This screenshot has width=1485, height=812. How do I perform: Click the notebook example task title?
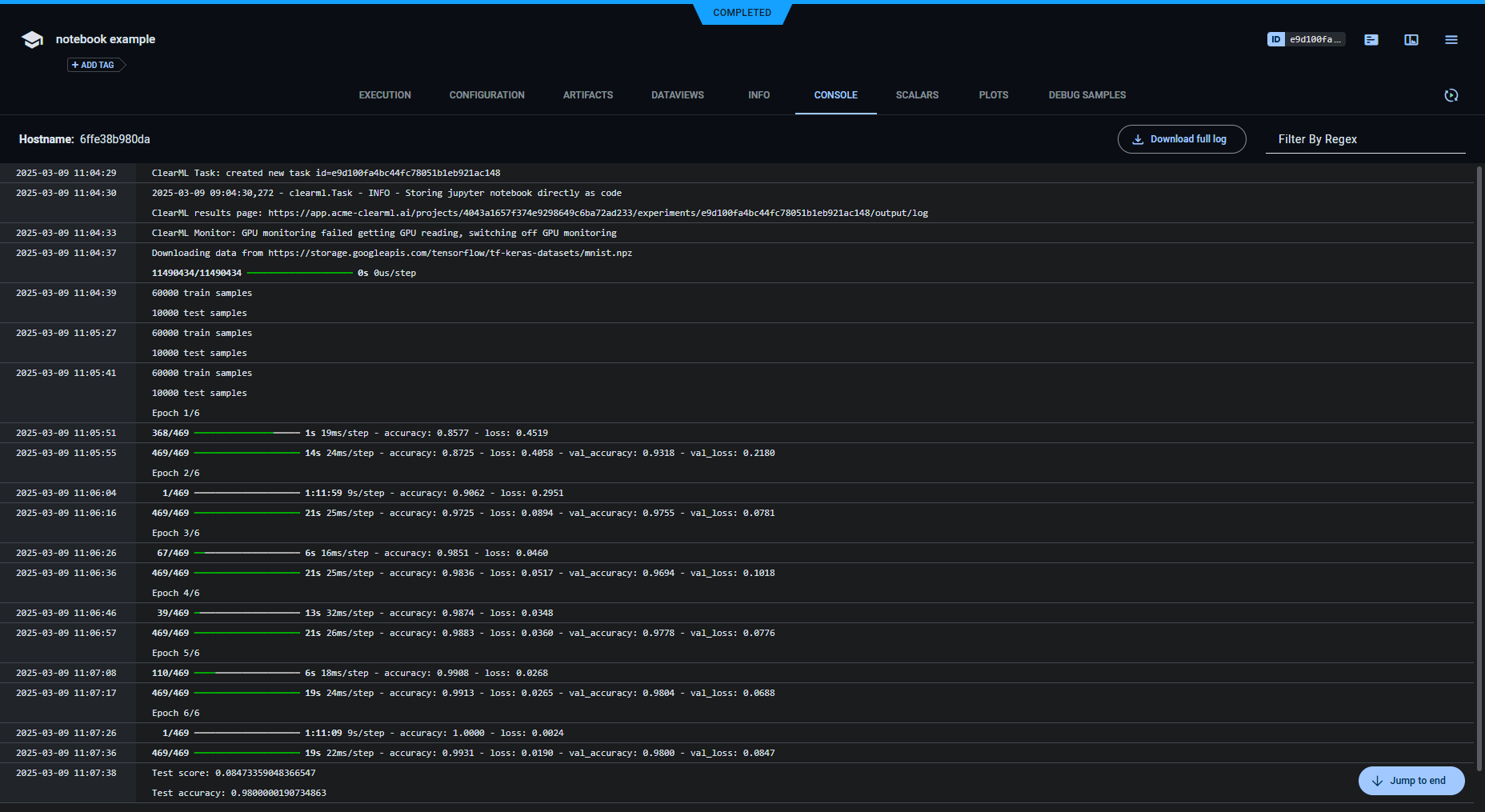tap(106, 39)
